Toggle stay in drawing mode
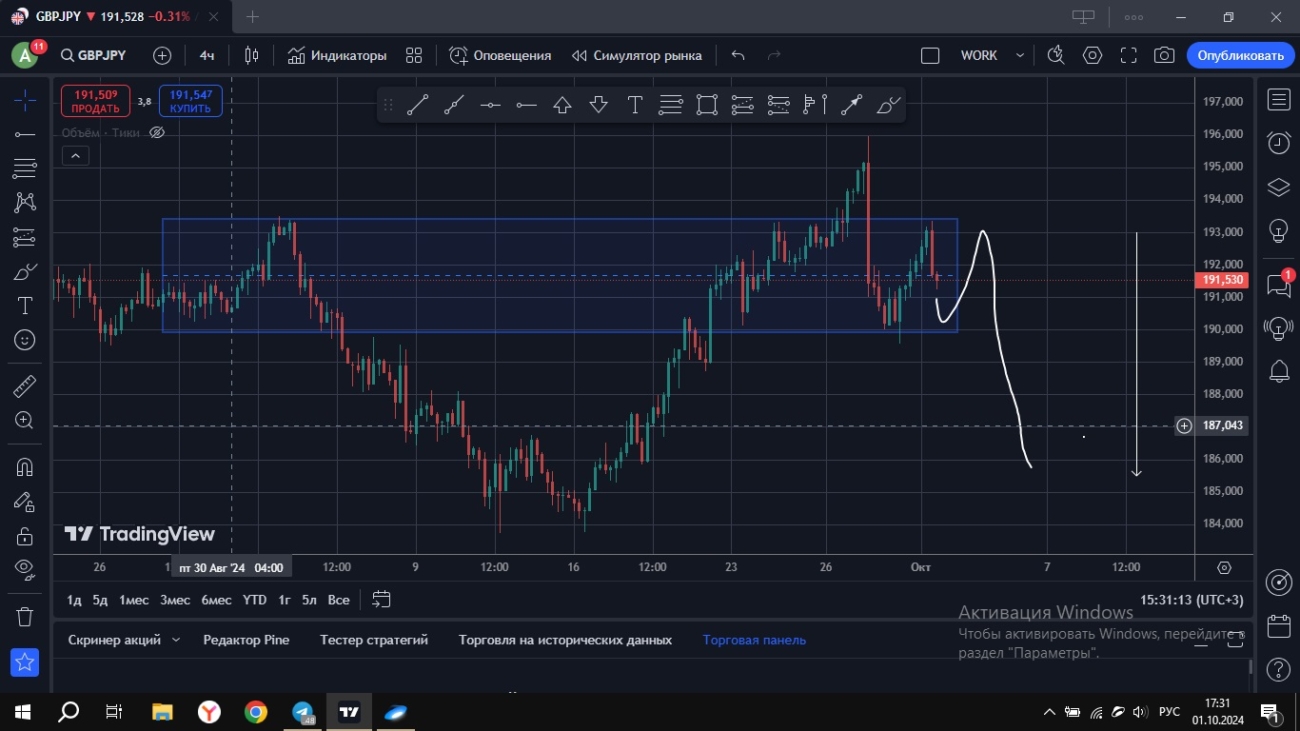Viewport: 1300px width, 731px height. pyautogui.click(x=25, y=502)
